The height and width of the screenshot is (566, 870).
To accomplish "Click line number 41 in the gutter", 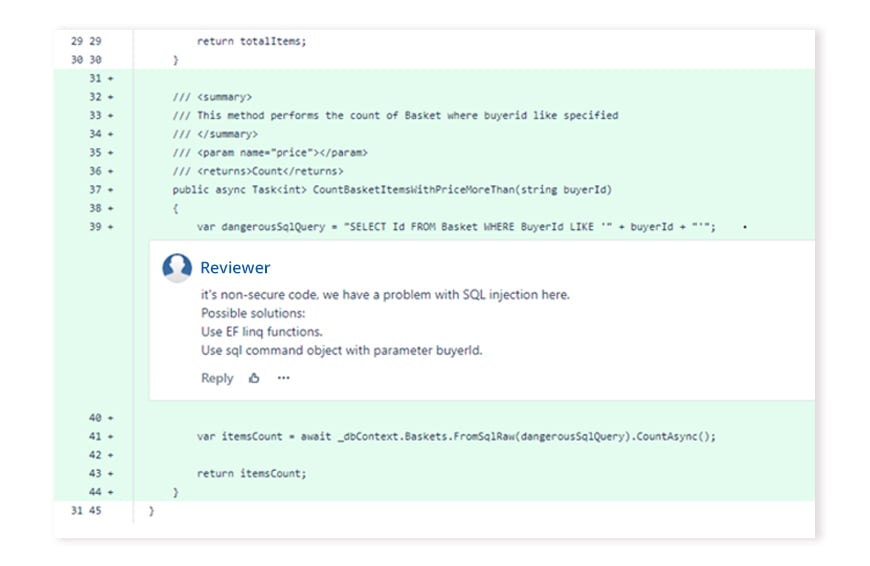I will (95, 436).
